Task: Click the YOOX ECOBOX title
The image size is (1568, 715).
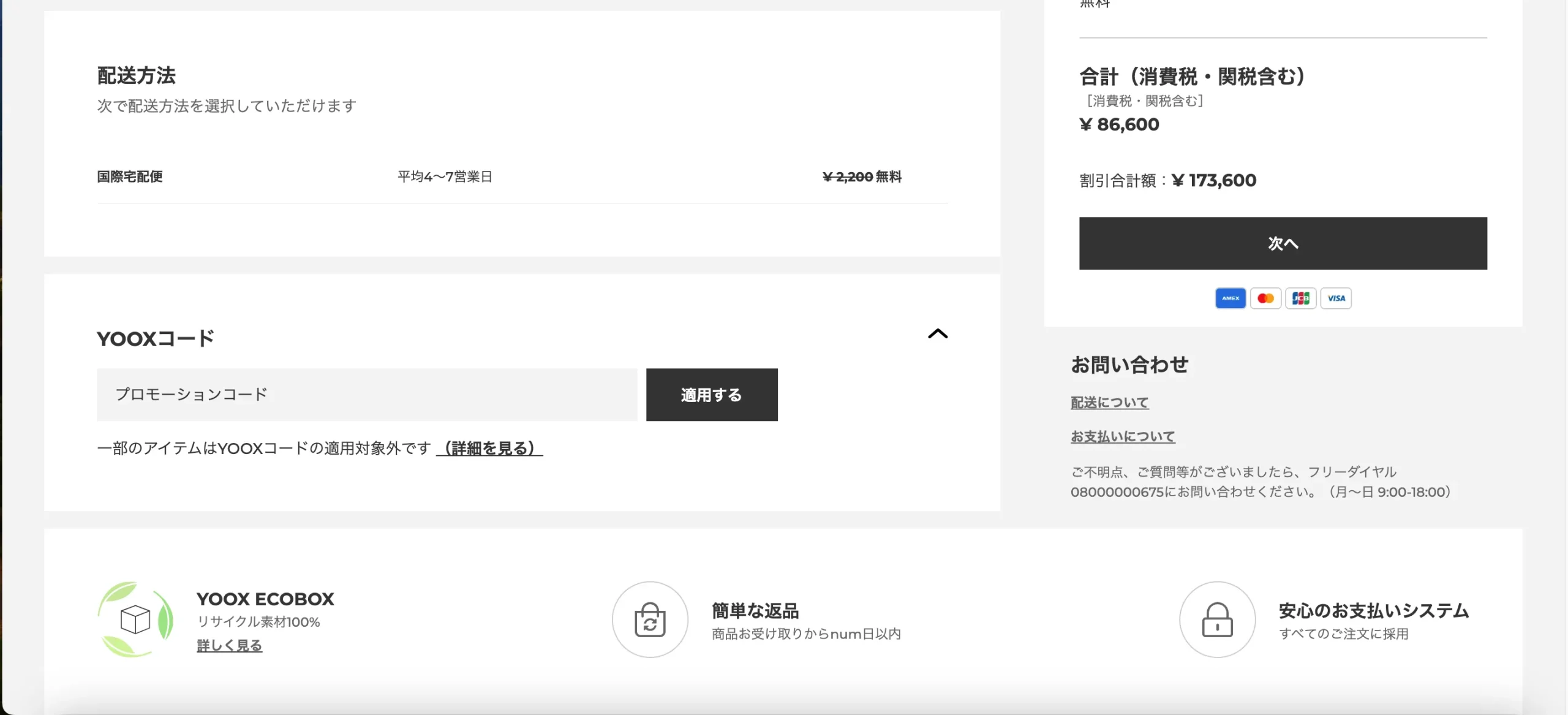Action: 265,599
